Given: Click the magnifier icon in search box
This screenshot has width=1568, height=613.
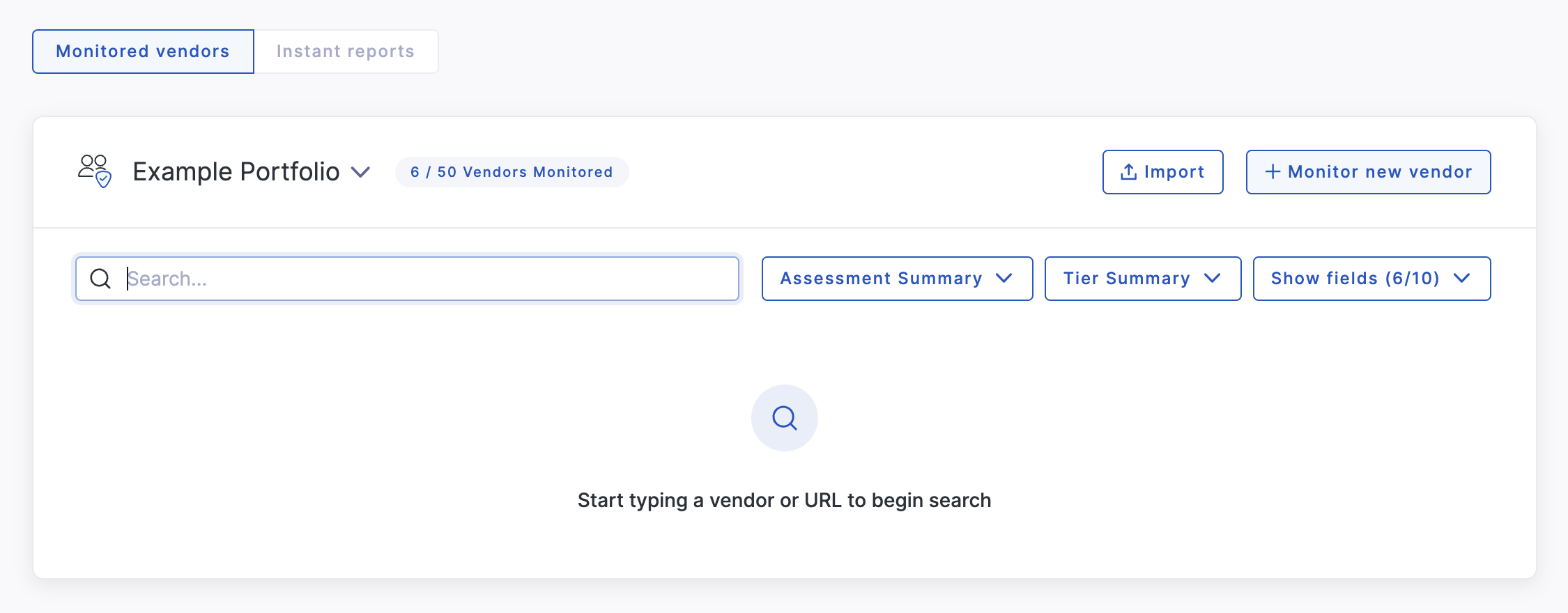Looking at the screenshot, I should [100, 279].
